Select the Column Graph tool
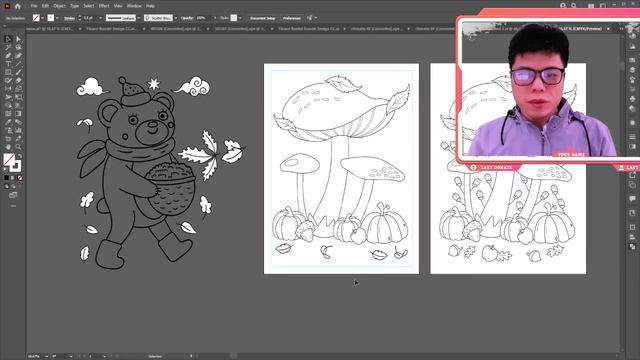The height and width of the screenshot is (360, 640). click(x=18, y=130)
